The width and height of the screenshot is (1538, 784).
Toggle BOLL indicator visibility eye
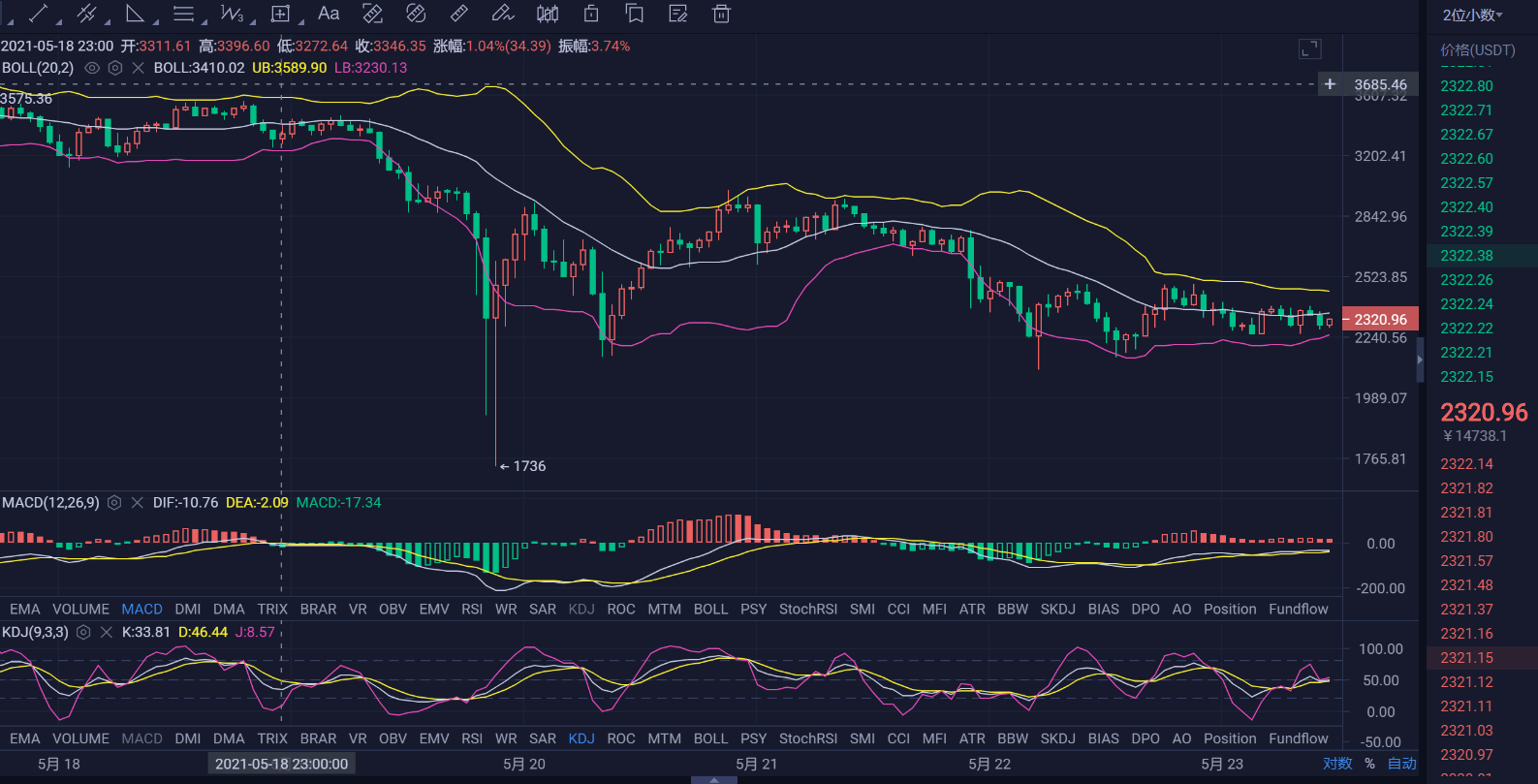tap(92, 68)
